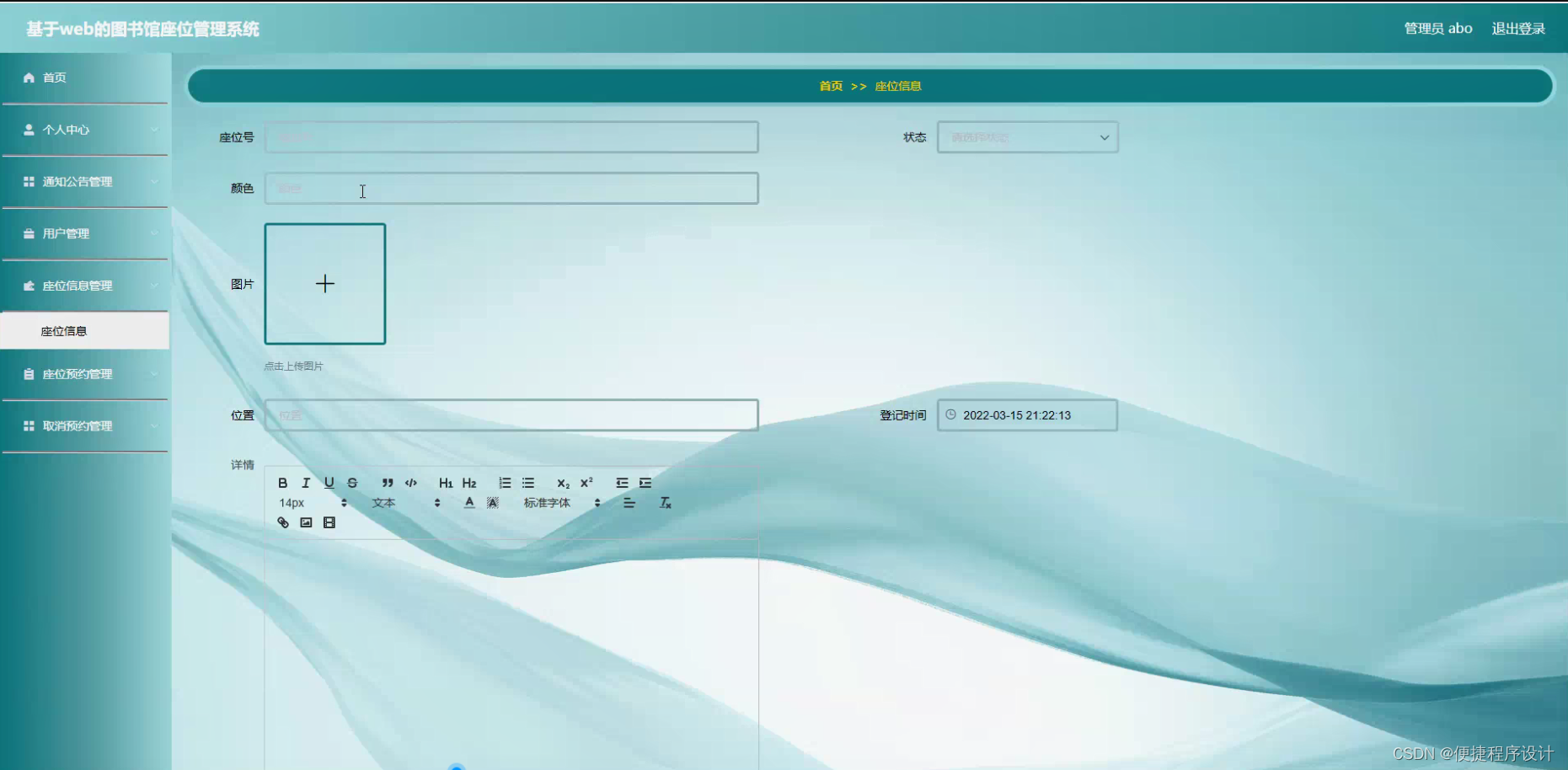Insert a blockquote in the editor
Screen dimensions: 1568x770
387,483
